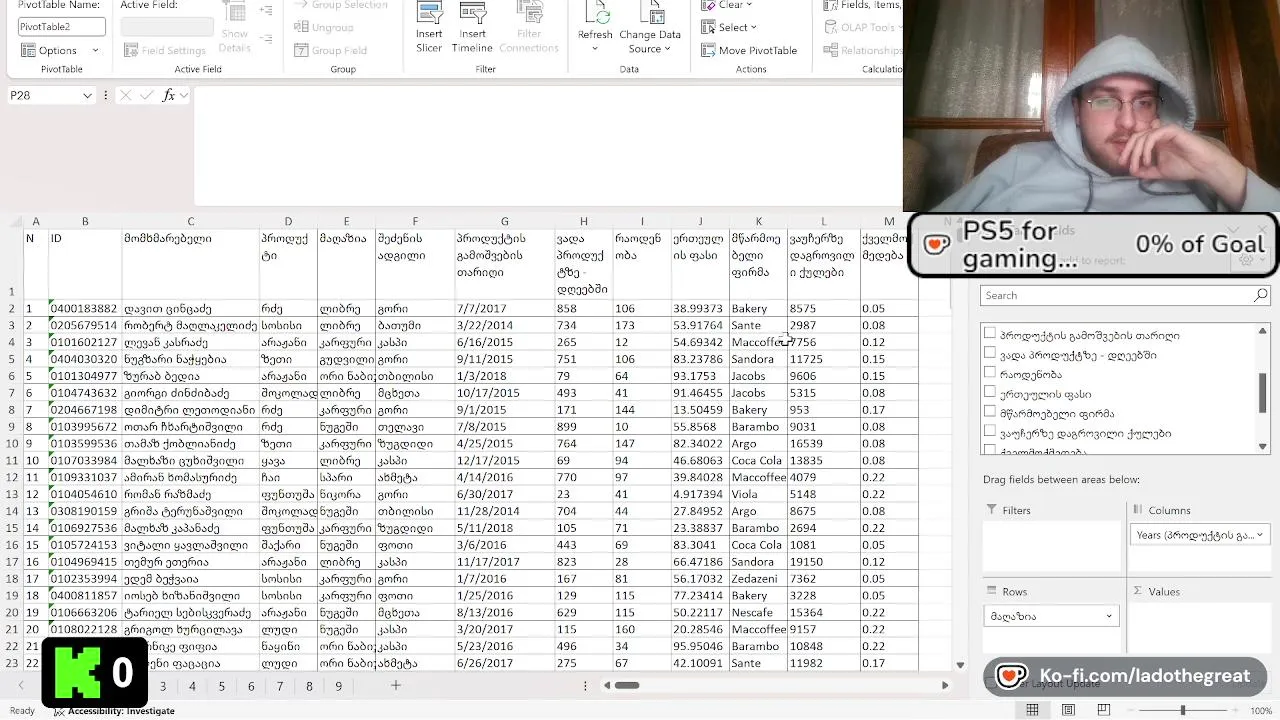
Task: Click cell with ID 0400183882
Action: click(x=85, y=309)
